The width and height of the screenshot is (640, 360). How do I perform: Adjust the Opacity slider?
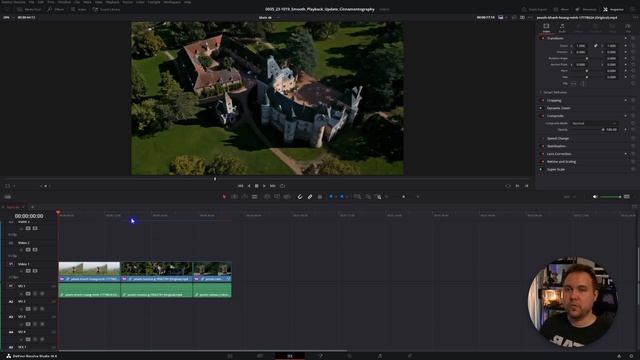tap(587, 130)
